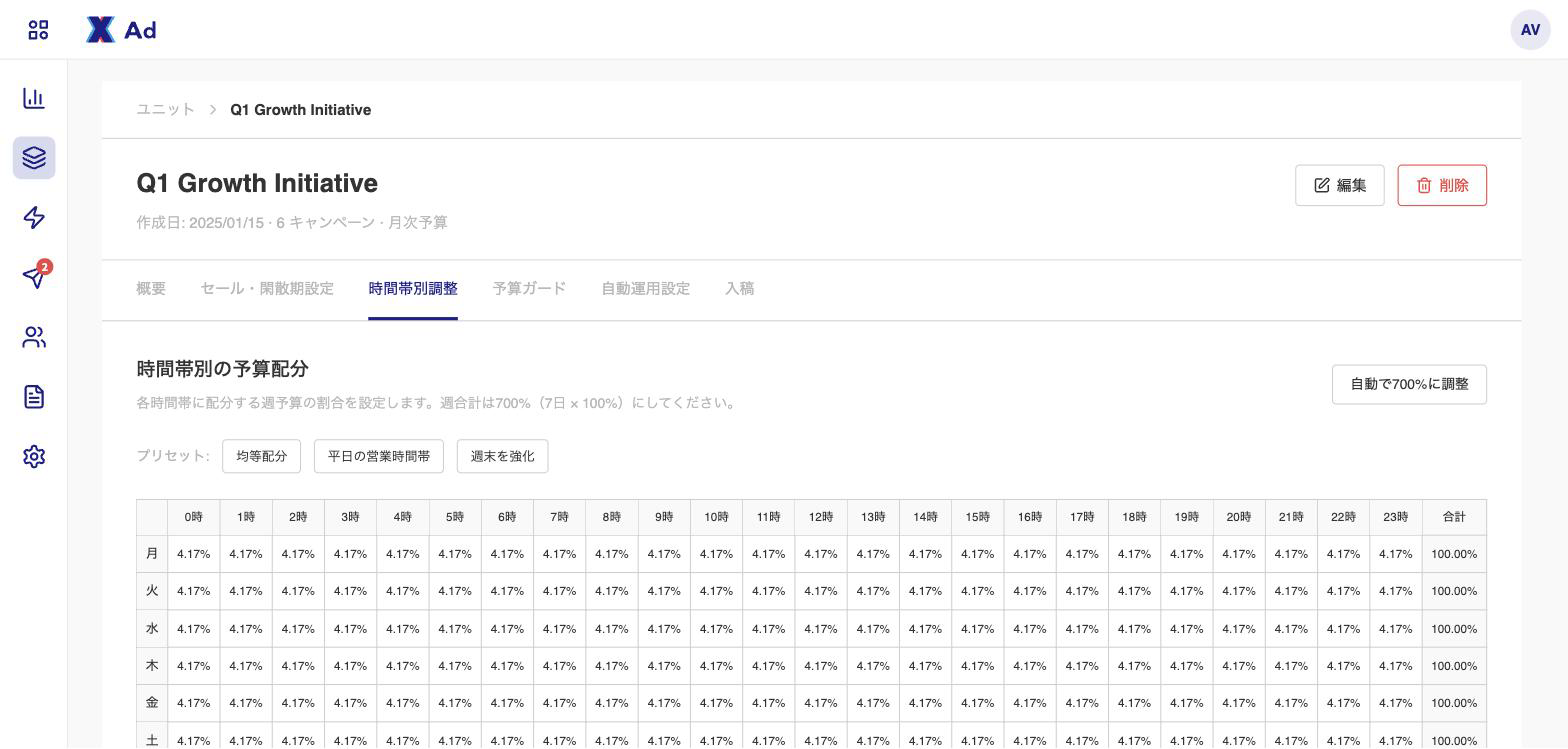
Task: Open the lightning bolt sidebar icon
Action: pyautogui.click(x=34, y=218)
